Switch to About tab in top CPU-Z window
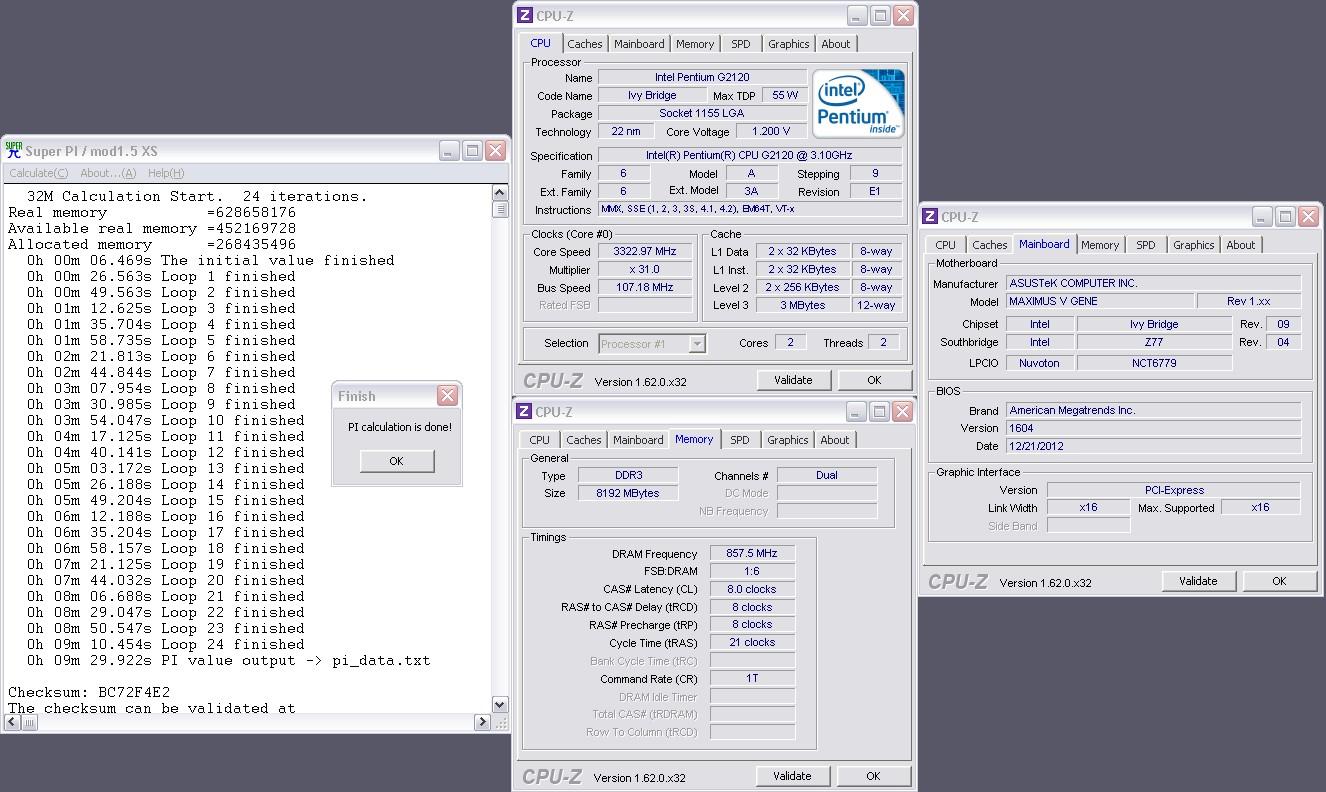Screen dimensions: 1326x792 (836, 44)
